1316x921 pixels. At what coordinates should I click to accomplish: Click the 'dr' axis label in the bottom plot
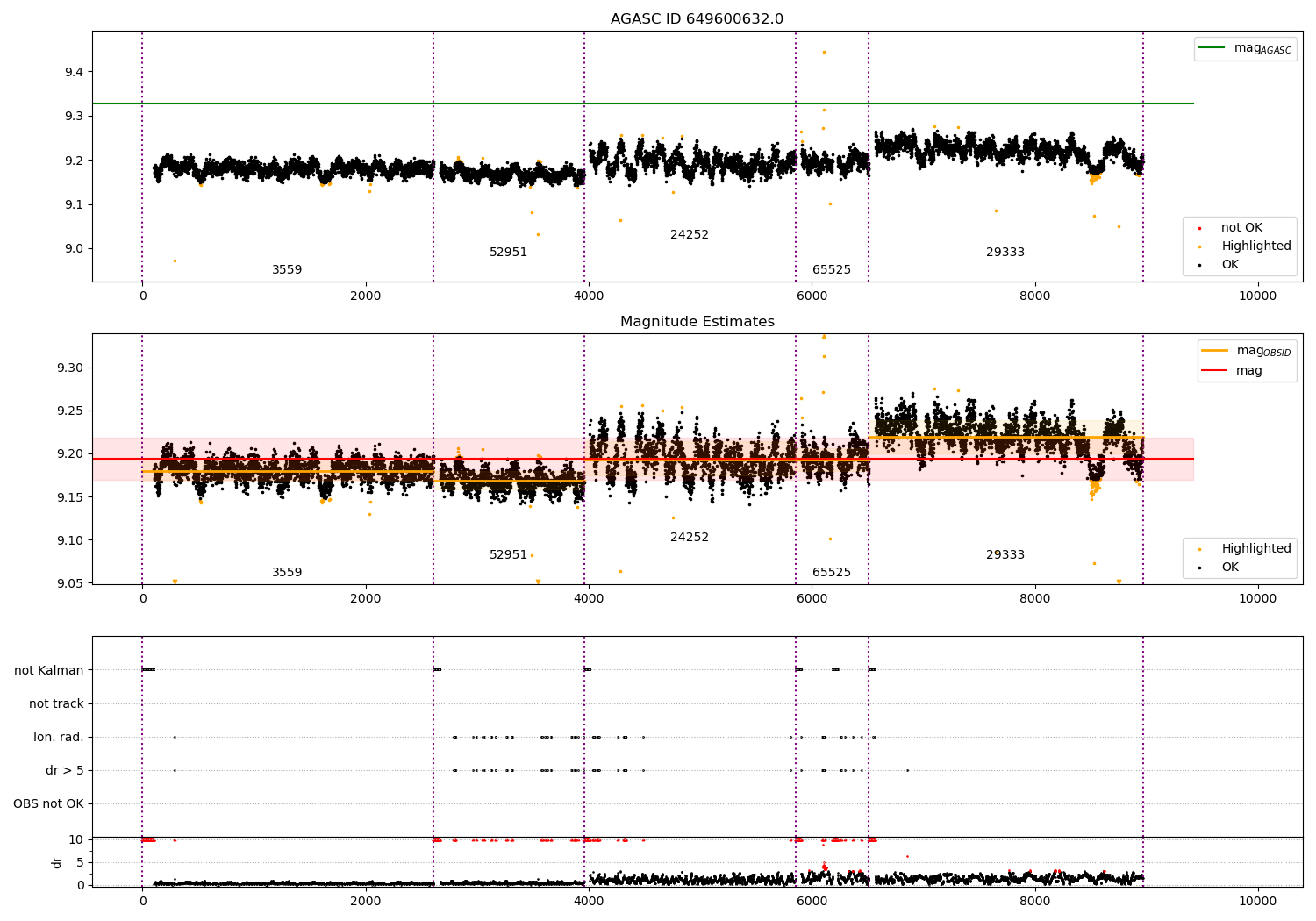[57, 862]
